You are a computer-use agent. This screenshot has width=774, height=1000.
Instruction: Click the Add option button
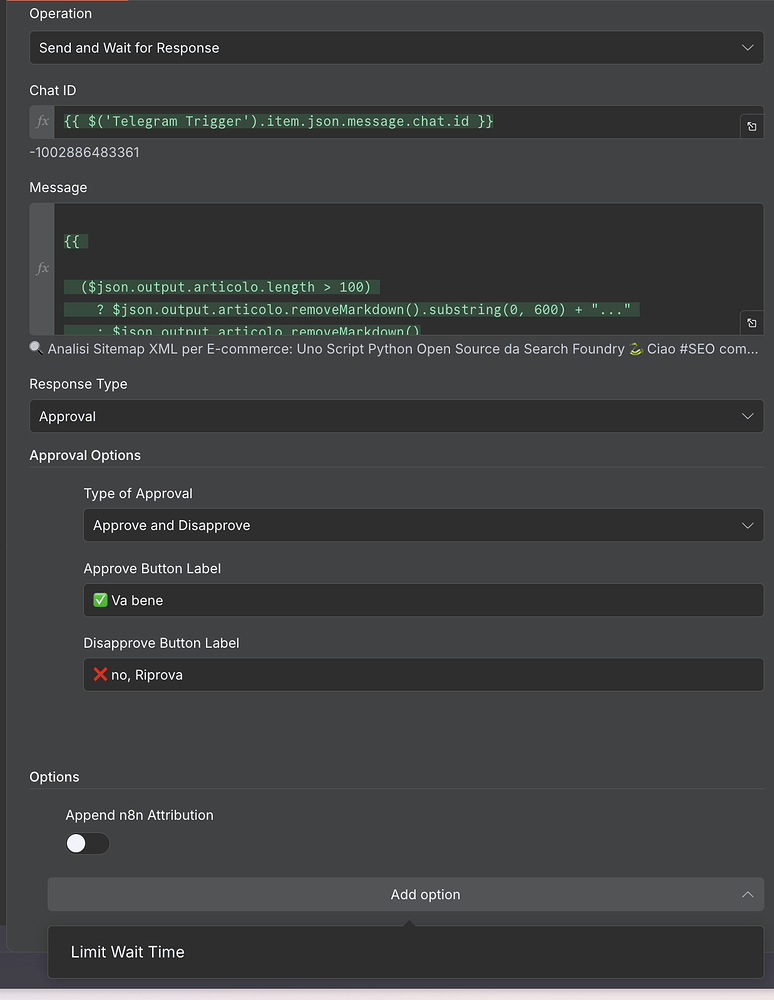(x=425, y=894)
